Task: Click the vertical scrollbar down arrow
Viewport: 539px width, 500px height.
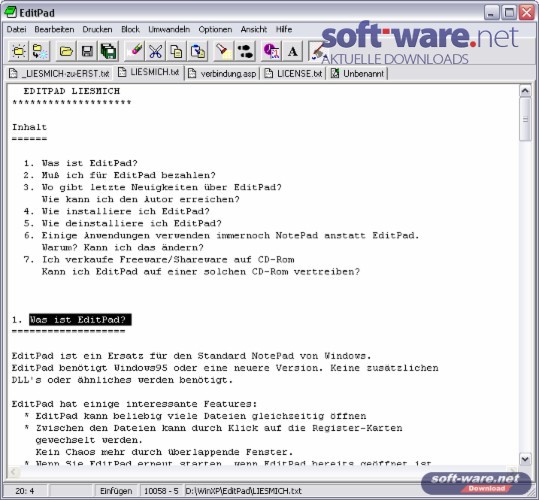Action: point(525,459)
